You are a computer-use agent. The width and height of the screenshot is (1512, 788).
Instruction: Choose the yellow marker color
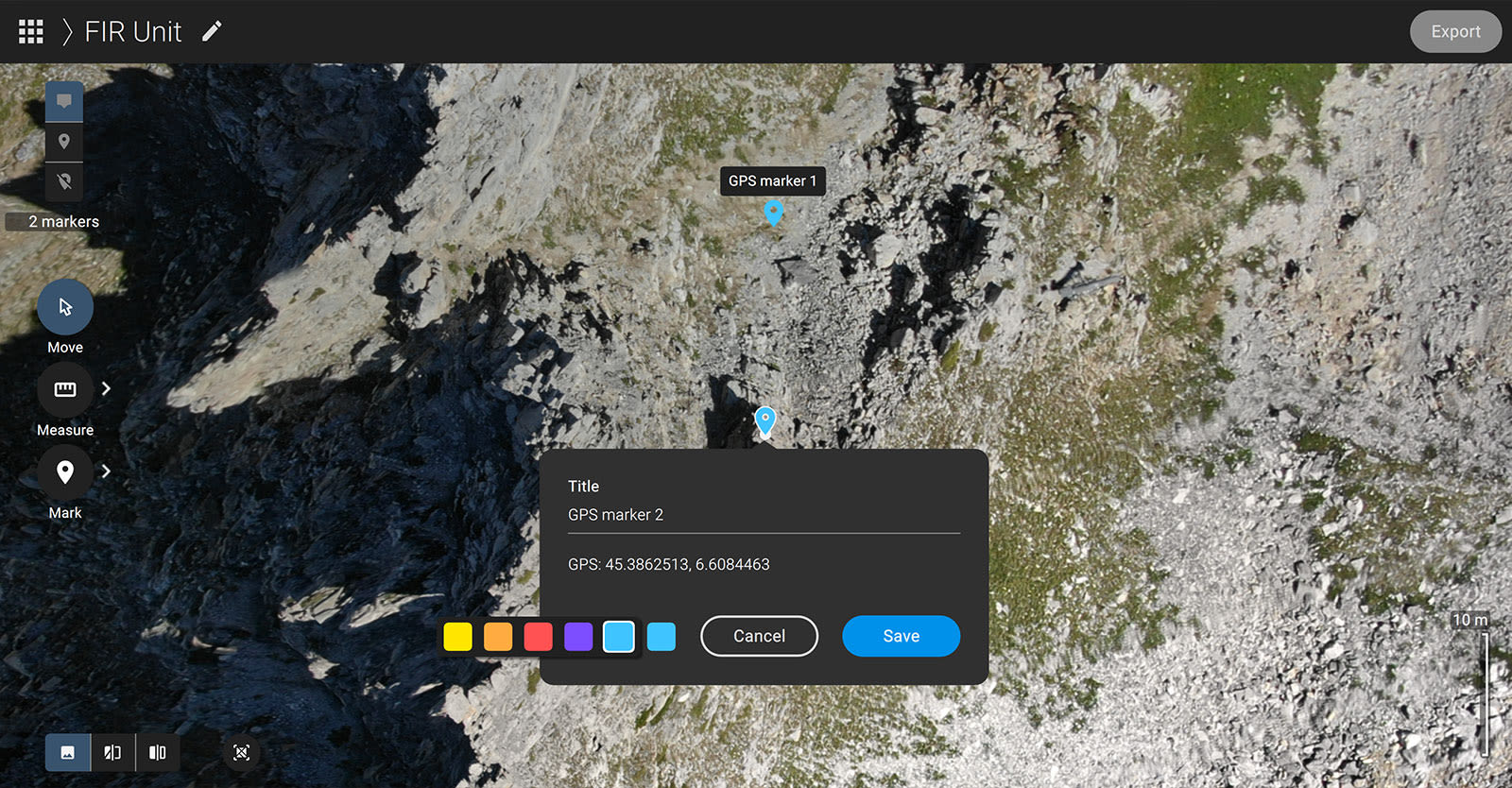[457, 636]
